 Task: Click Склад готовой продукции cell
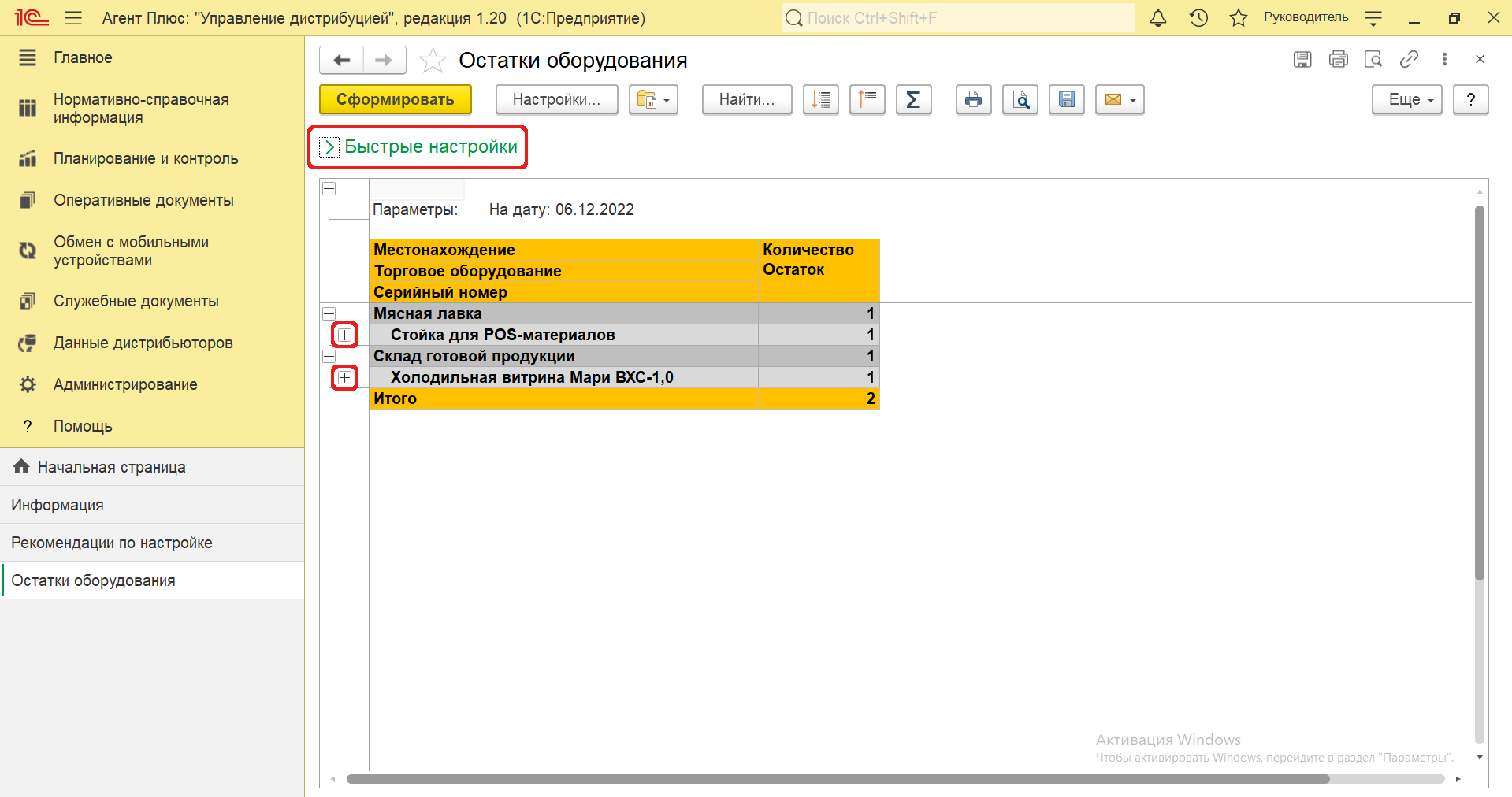(x=563, y=356)
